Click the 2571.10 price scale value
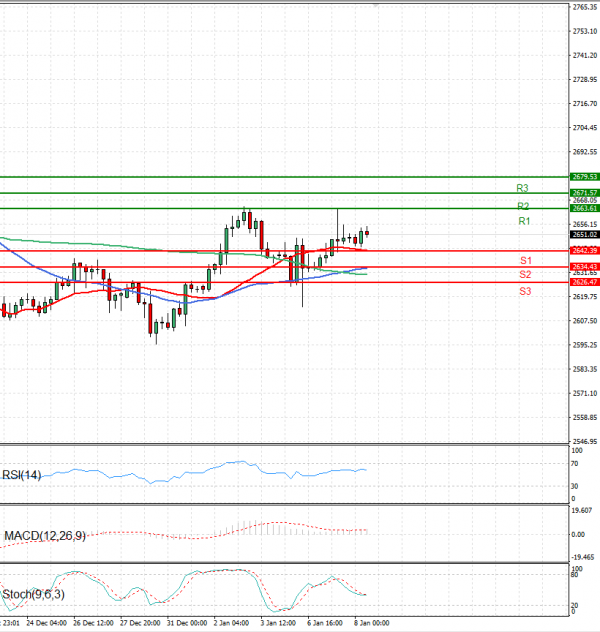The height and width of the screenshot is (632, 600). [585, 393]
